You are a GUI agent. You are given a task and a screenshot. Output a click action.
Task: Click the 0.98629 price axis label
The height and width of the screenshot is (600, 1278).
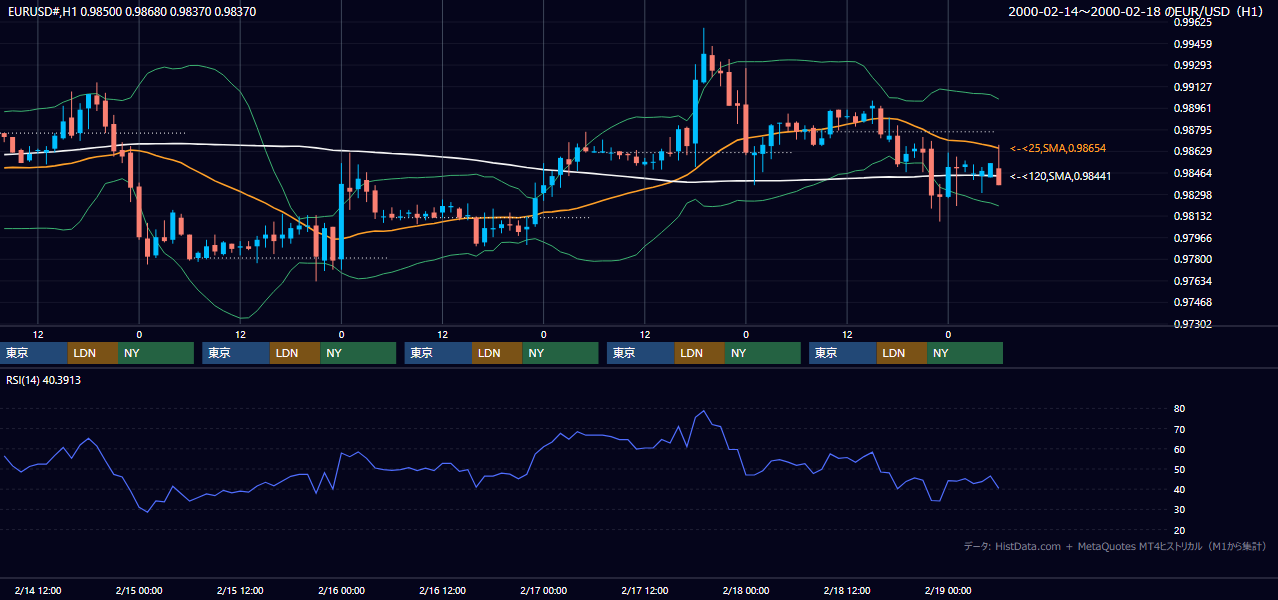point(1192,151)
